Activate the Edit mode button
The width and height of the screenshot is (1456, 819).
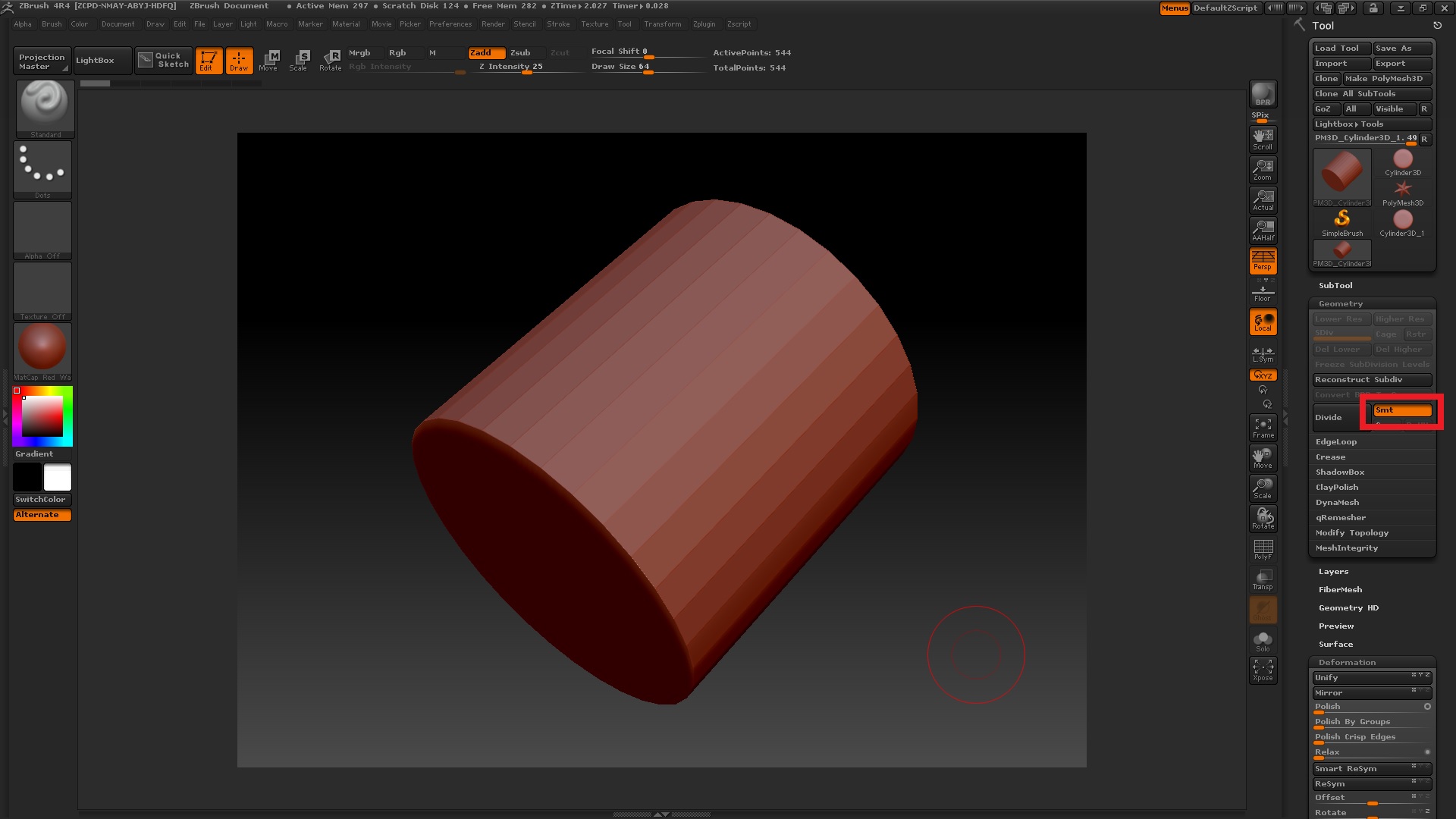click(209, 61)
